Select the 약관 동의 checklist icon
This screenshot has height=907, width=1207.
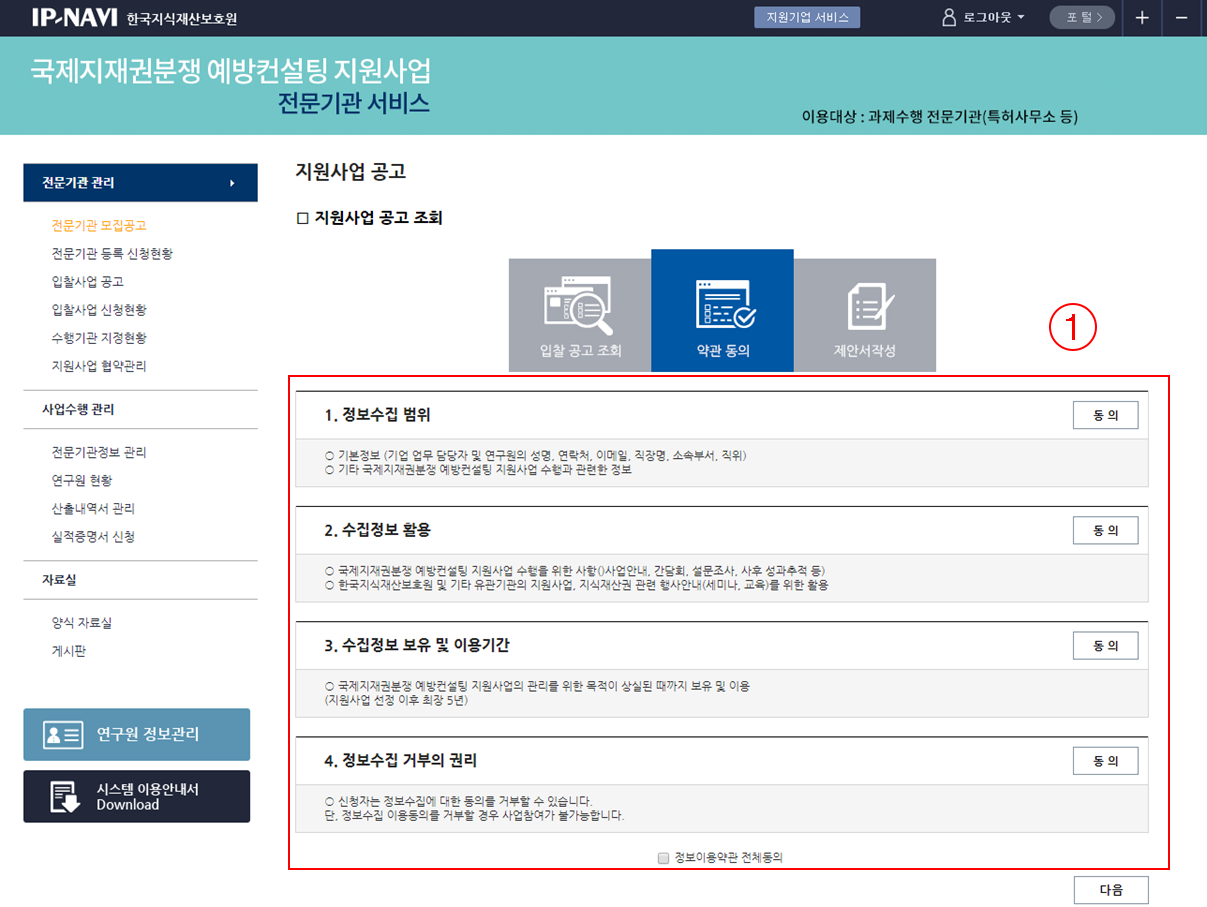click(723, 304)
